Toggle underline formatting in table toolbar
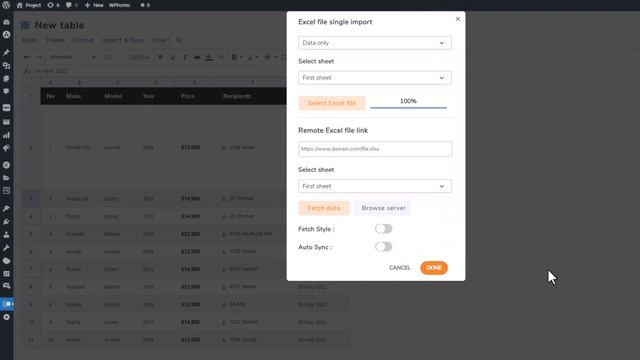 [173, 57]
